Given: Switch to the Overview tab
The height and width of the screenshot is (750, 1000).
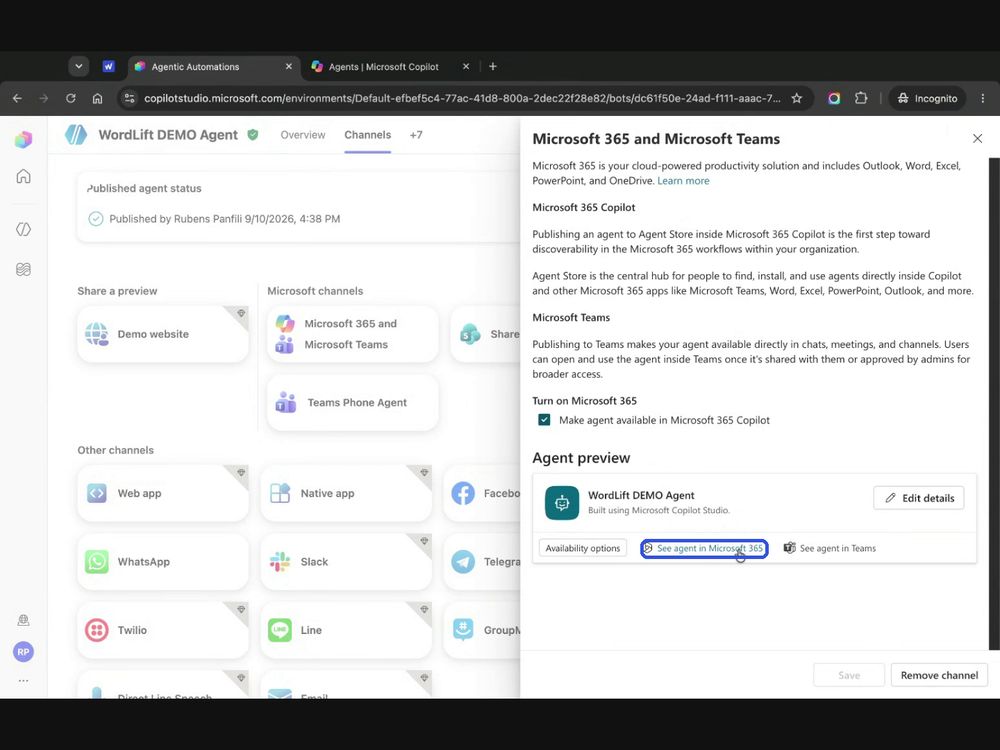Looking at the screenshot, I should pos(303,135).
